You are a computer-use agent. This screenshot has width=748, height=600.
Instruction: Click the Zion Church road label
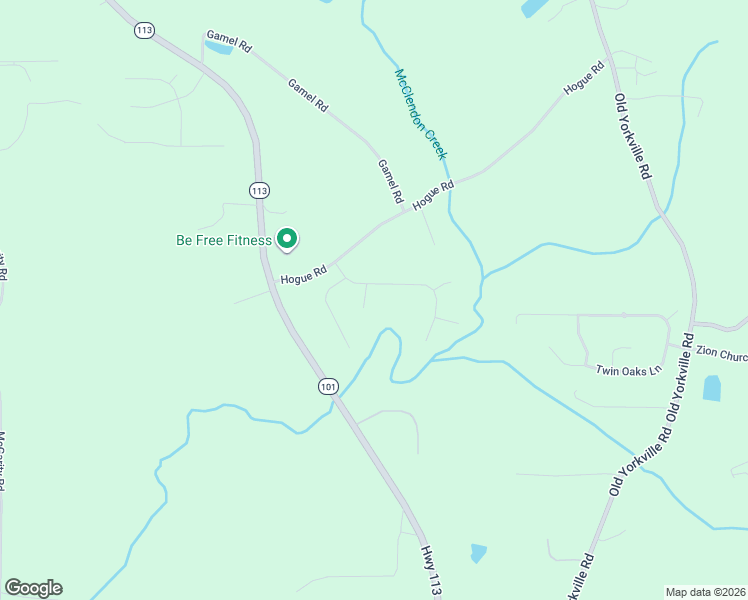click(721, 353)
